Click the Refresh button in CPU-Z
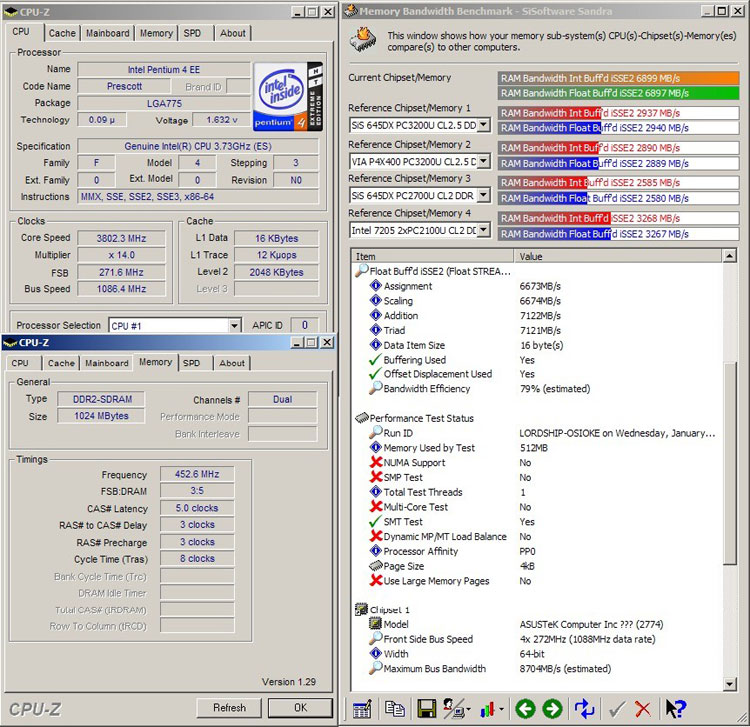 click(x=229, y=708)
